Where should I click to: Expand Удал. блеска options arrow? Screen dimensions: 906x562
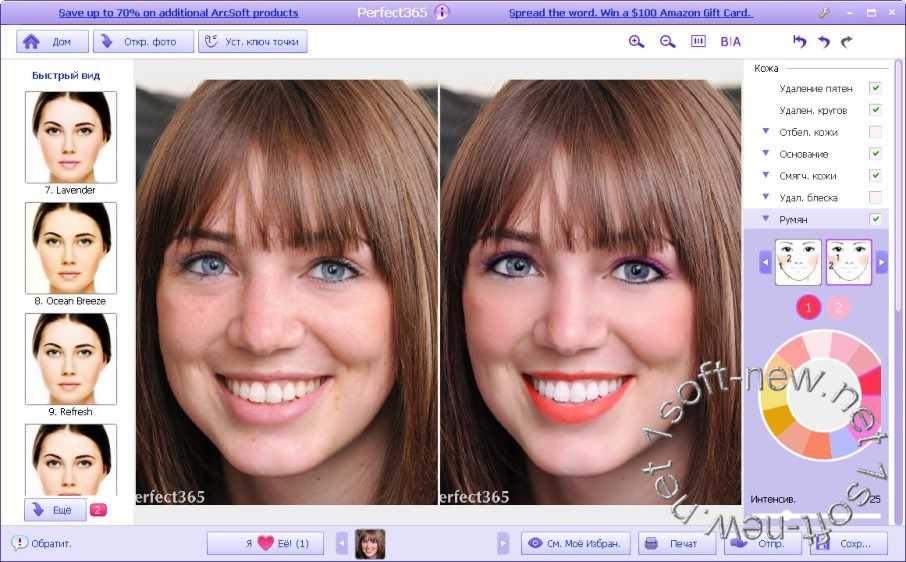click(x=766, y=197)
